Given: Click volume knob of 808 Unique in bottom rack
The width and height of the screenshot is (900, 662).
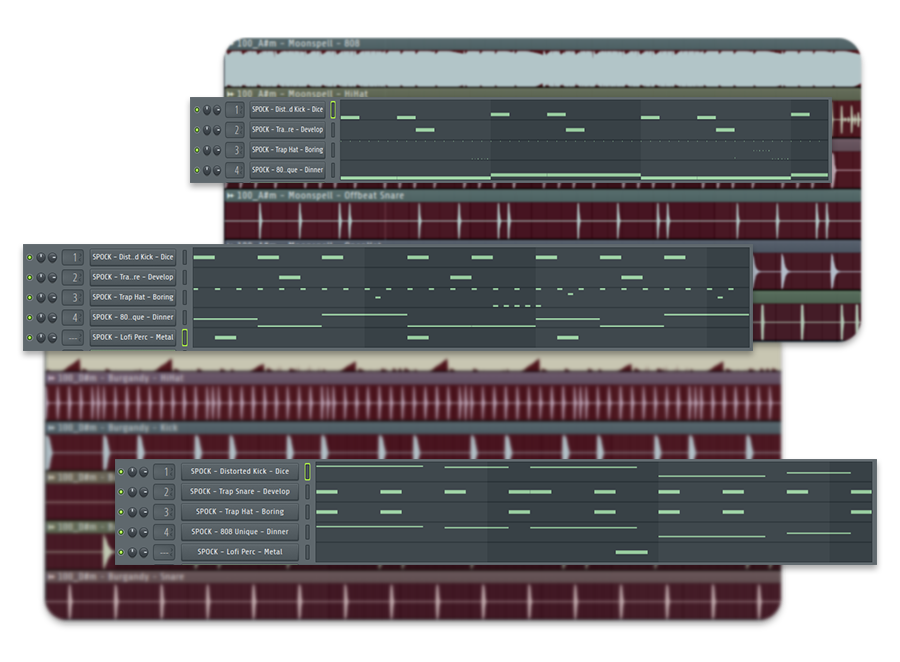Looking at the screenshot, I should coord(144,532).
